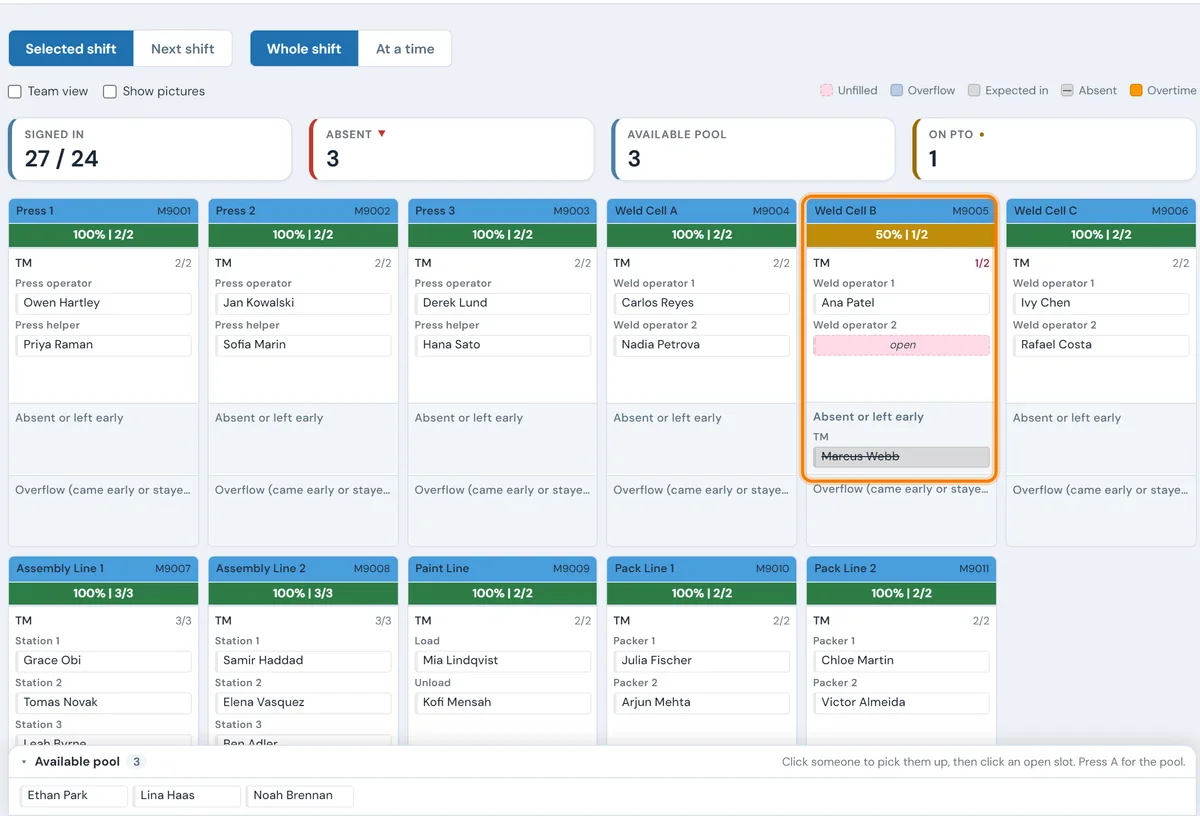Click the 50% | 1/2 fill bar
The width and height of the screenshot is (1200, 816).
(902, 235)
